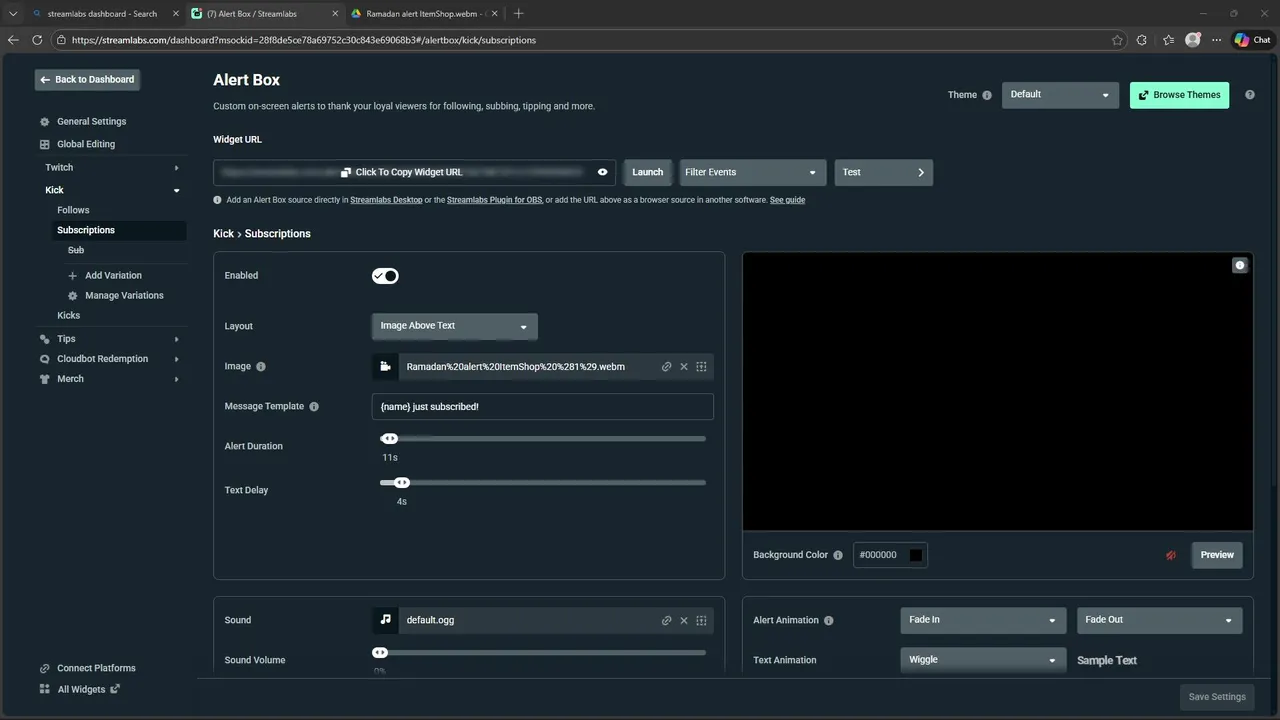Screen dimensions: 1280x720
Task: Open Copilot Chat in browser toolbar
Action: coord(1252,40)
